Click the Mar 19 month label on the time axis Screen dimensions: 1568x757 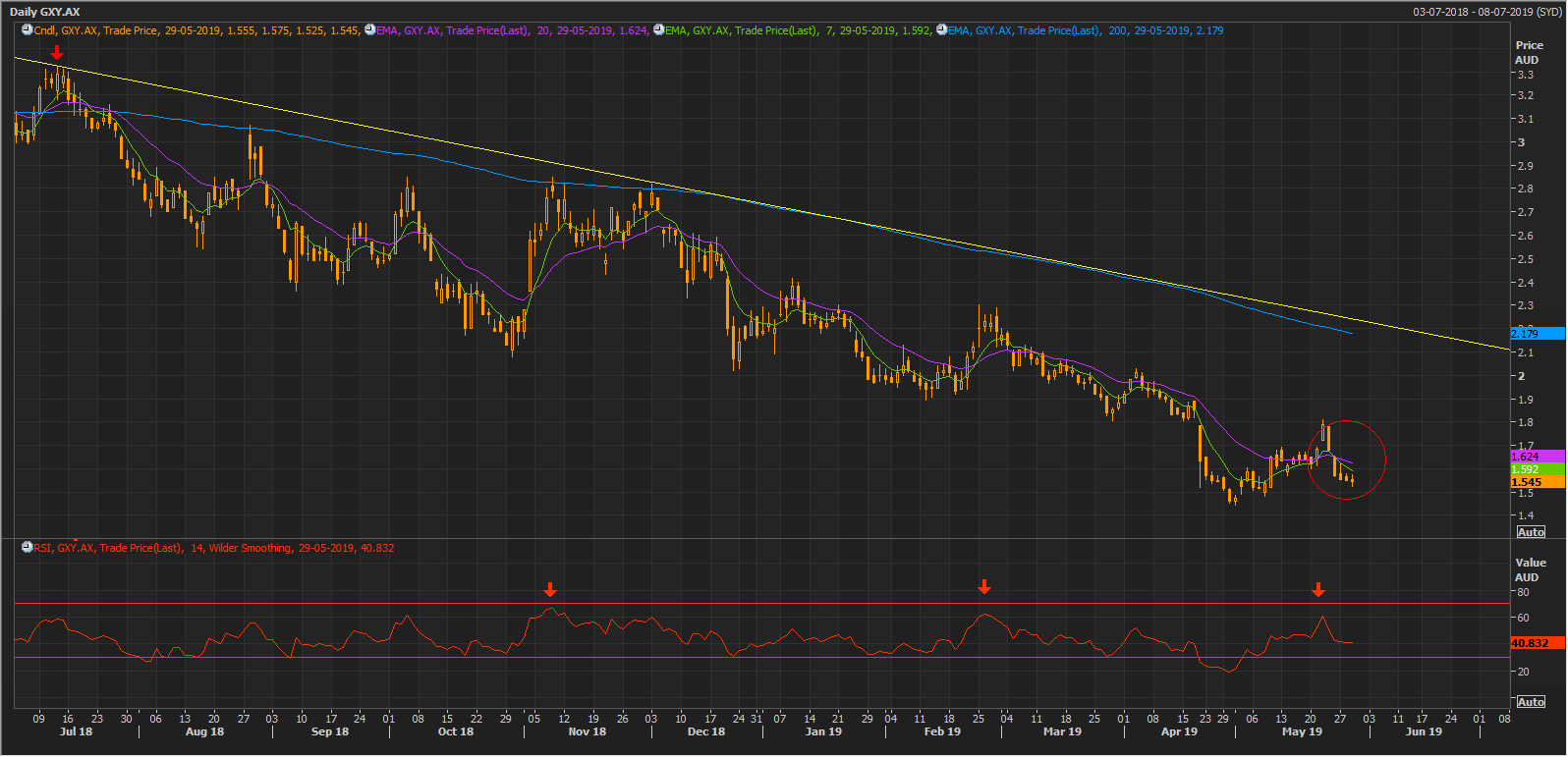click(x=1062, y=731)
